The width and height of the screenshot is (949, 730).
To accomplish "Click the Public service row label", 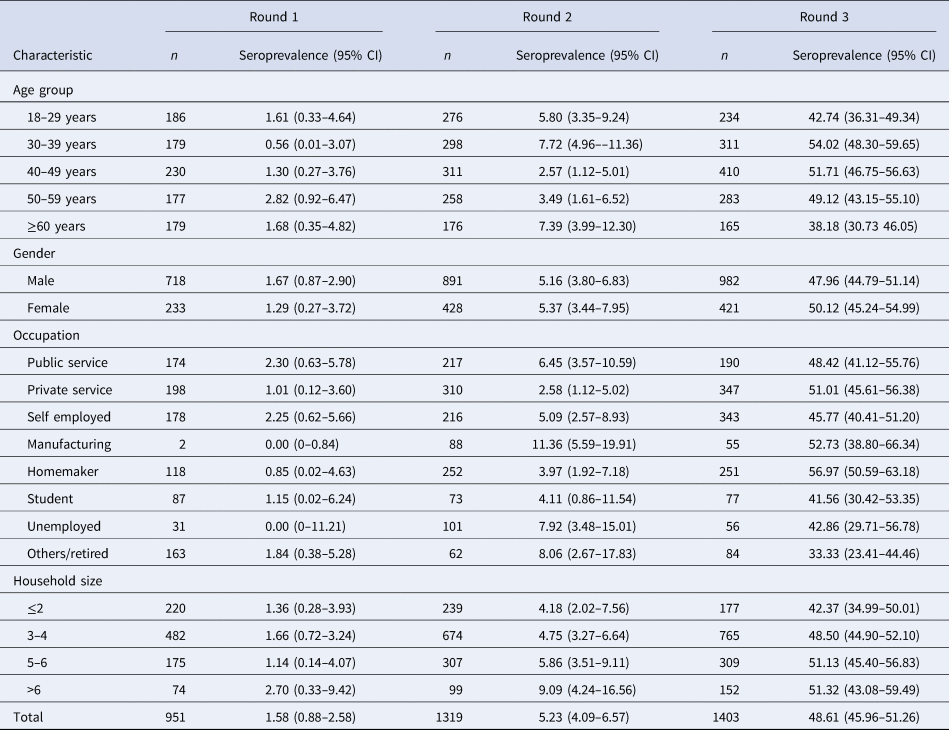I will click(x=68, y=364).
